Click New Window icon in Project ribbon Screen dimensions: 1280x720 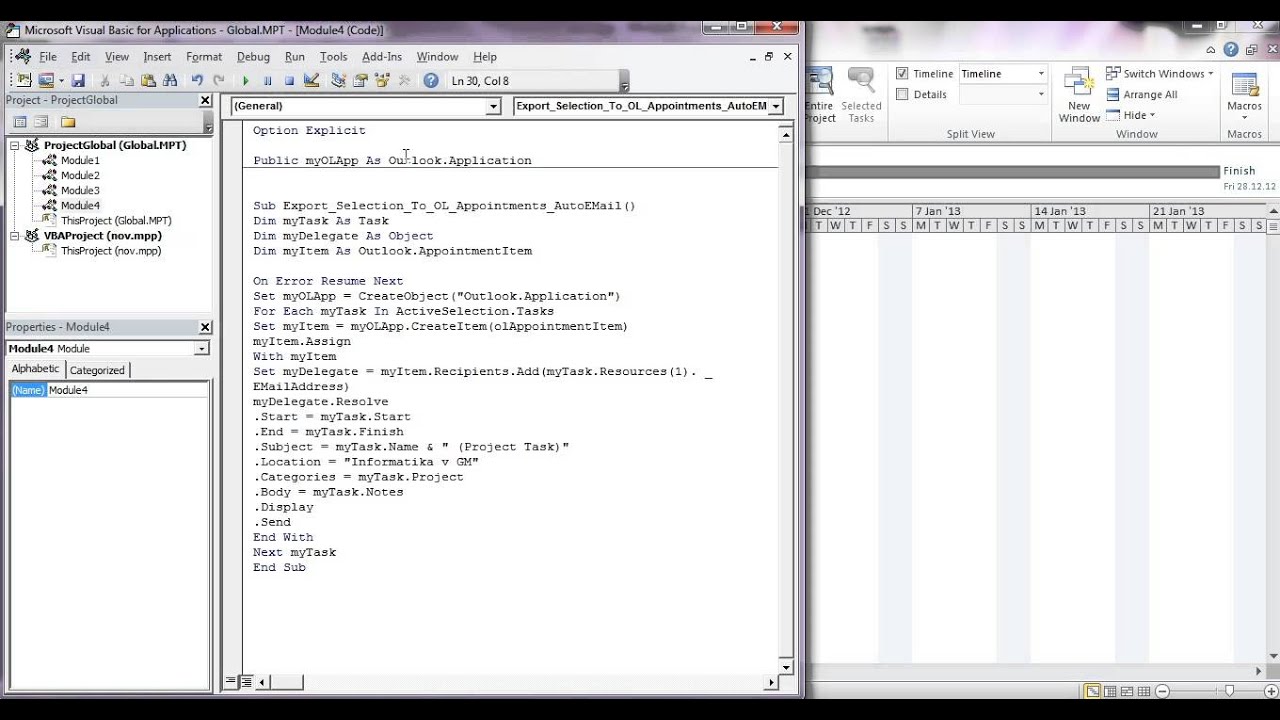click(x=1079, y=96)
